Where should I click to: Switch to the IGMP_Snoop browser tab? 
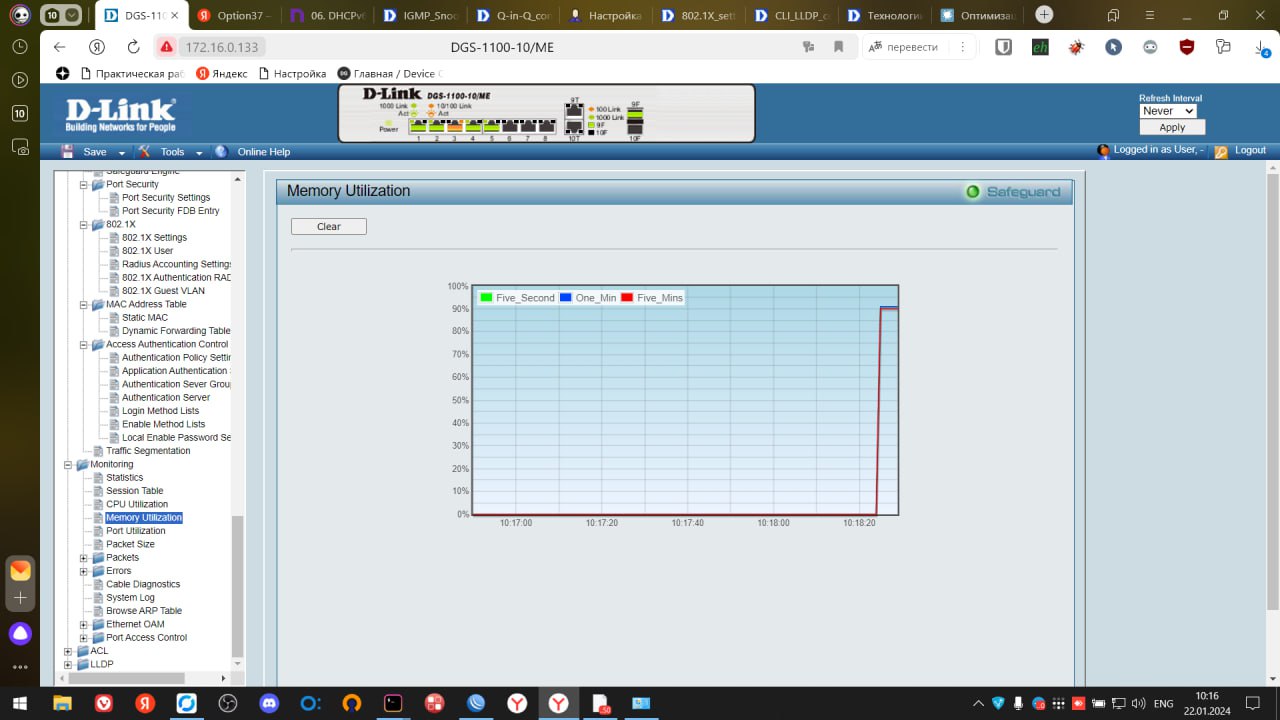tap(419, 15)
